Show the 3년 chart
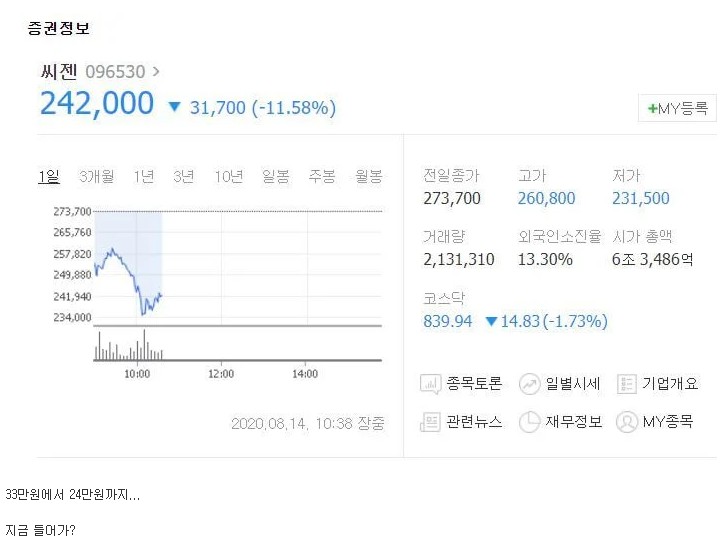Viewport: 728px width, 554px height. [183, 176]
